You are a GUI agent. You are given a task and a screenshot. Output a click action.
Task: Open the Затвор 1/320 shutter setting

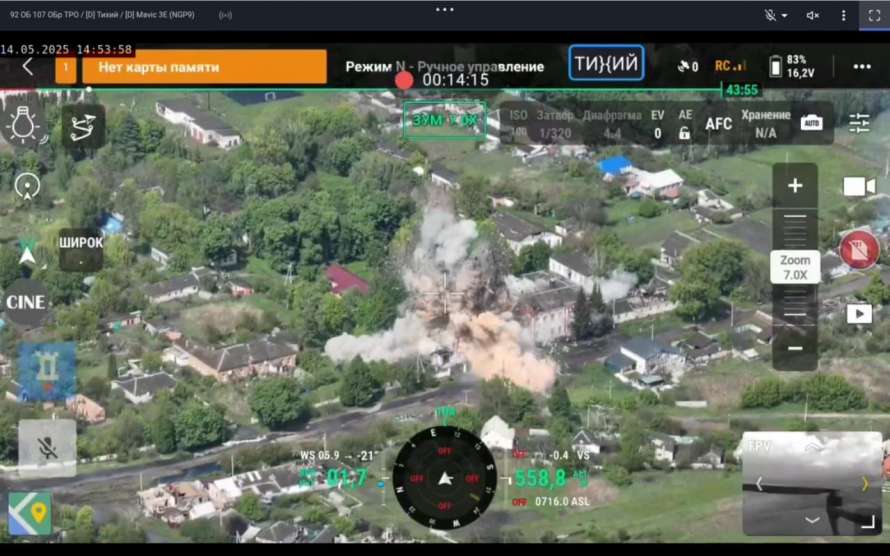[555, 124]
